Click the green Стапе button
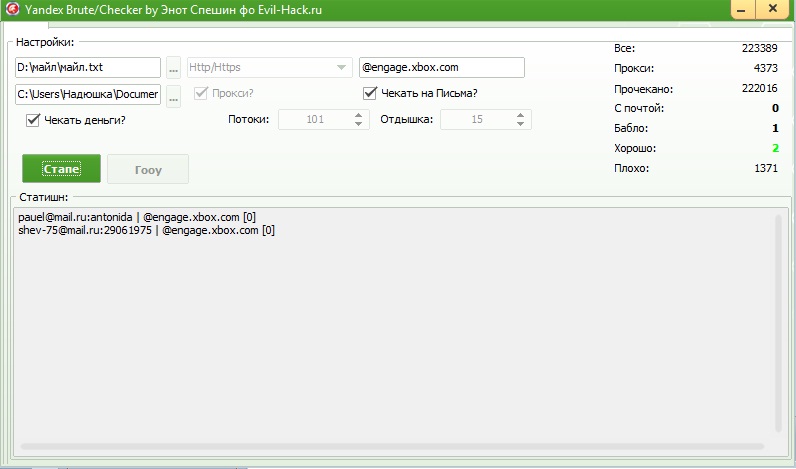 (x=61, y=169)
